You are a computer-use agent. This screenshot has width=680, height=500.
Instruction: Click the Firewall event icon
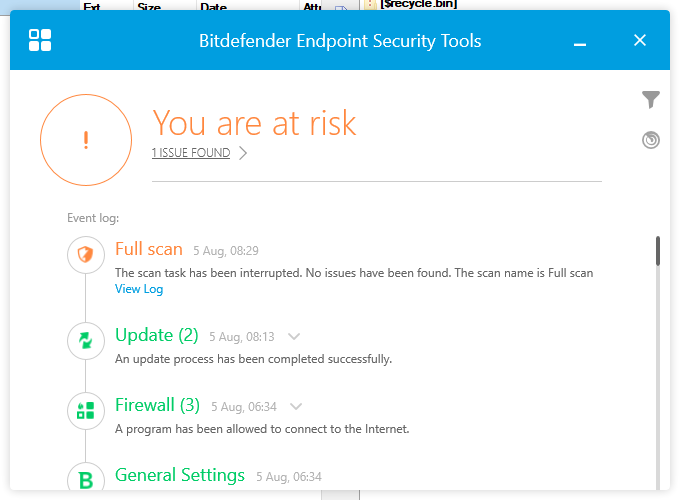point(86,410)
